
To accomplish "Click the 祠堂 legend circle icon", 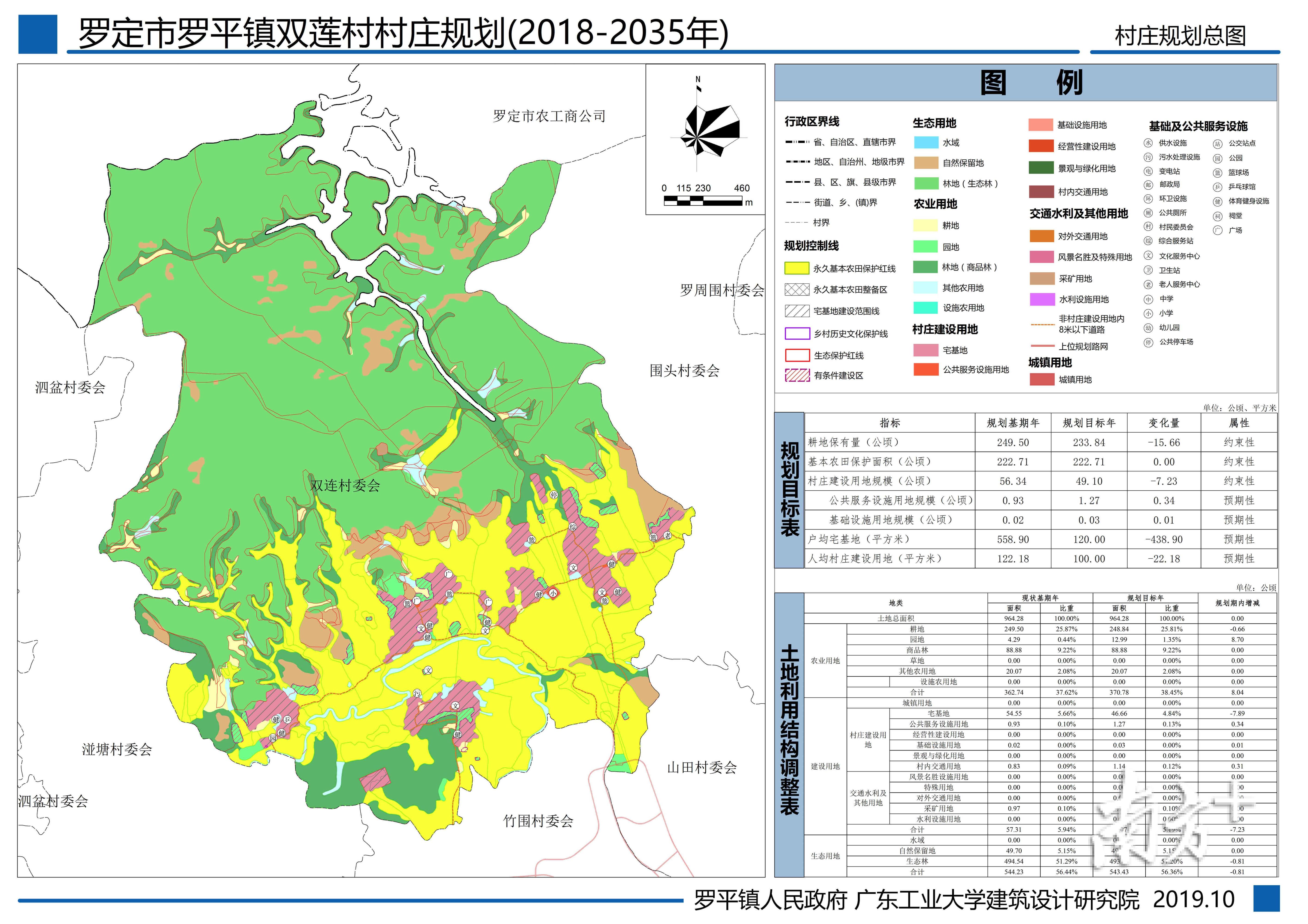I will pyautogui.click(x=1217, y=216).
